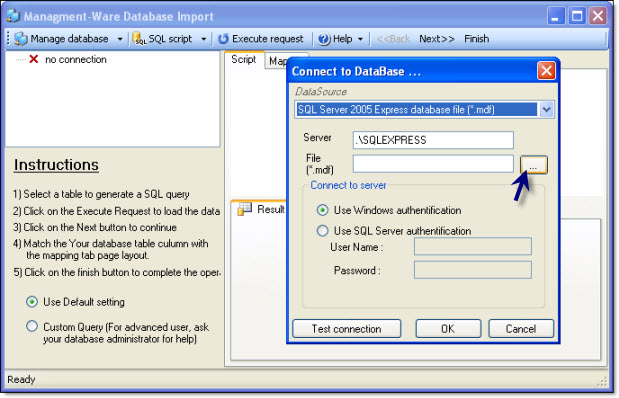
Task: Expand the Help dropdown arrow
Action: pos(360,39)
